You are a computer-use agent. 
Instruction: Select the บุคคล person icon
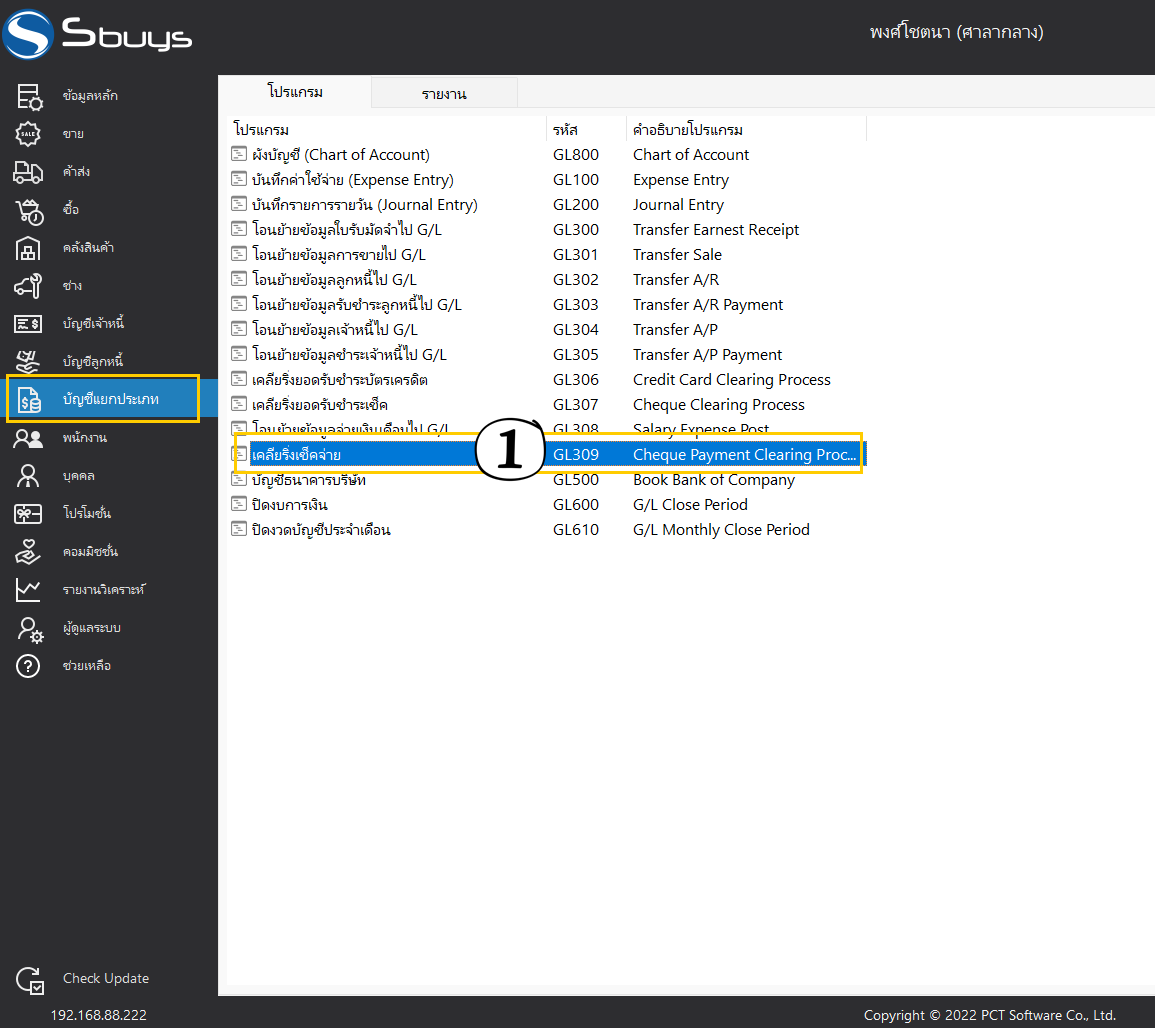28,476
